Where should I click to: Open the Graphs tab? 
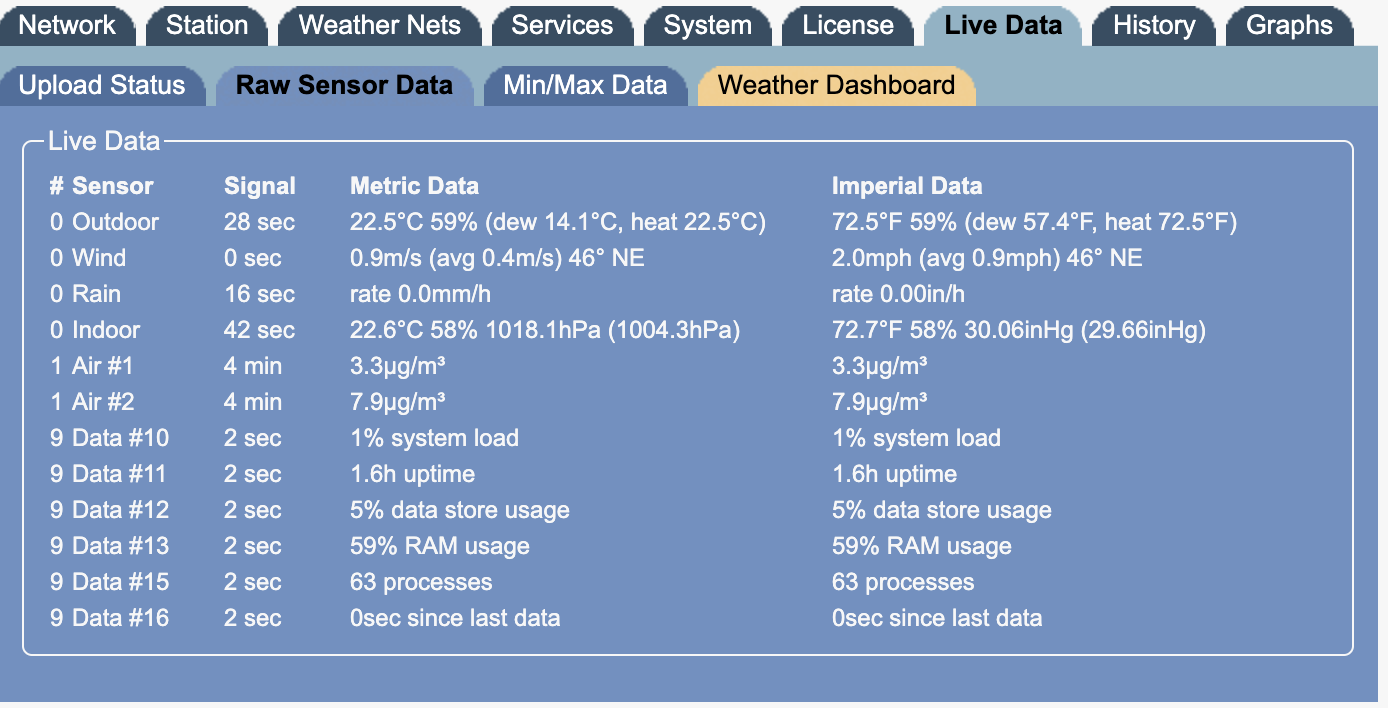pos(1289,25)
